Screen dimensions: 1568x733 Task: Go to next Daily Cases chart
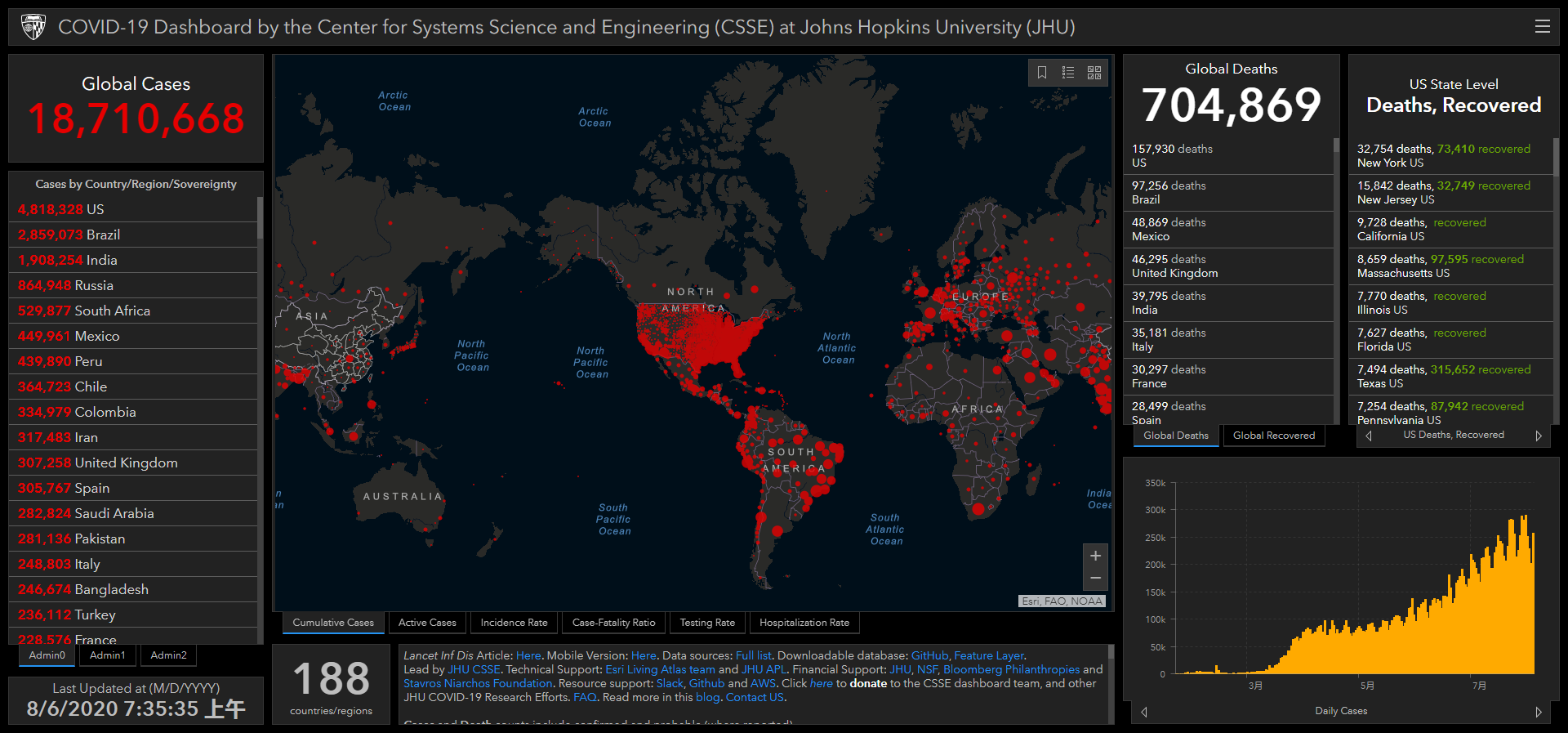click(1539, 712)
